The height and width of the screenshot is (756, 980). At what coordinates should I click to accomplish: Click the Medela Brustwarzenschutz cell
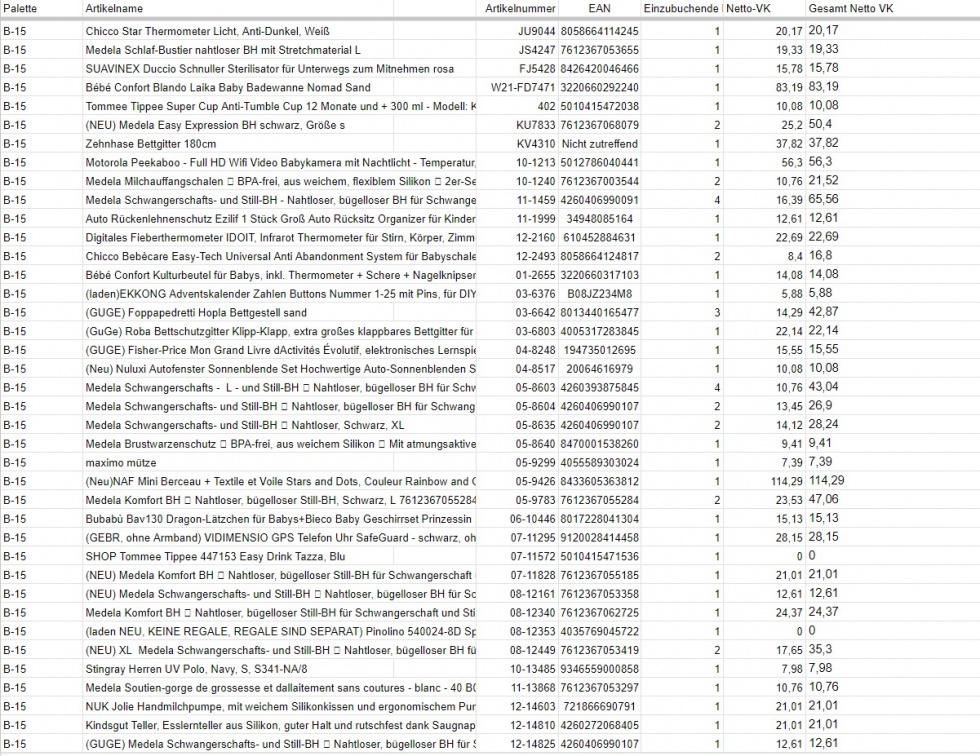(281, 444)
